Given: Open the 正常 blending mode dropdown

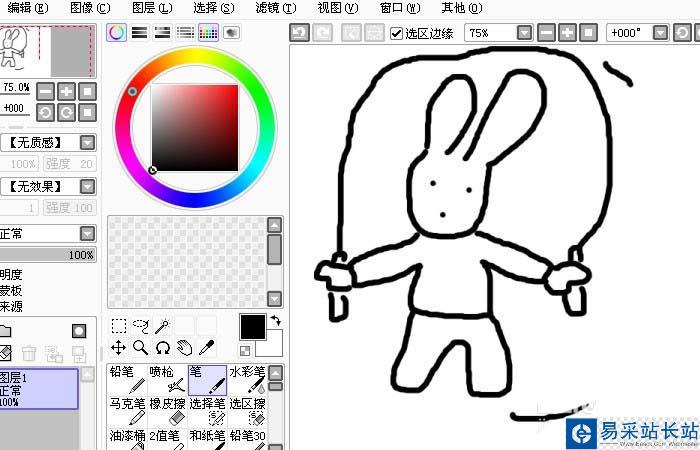Looking at the screenshot, I should tap(88, 233).
